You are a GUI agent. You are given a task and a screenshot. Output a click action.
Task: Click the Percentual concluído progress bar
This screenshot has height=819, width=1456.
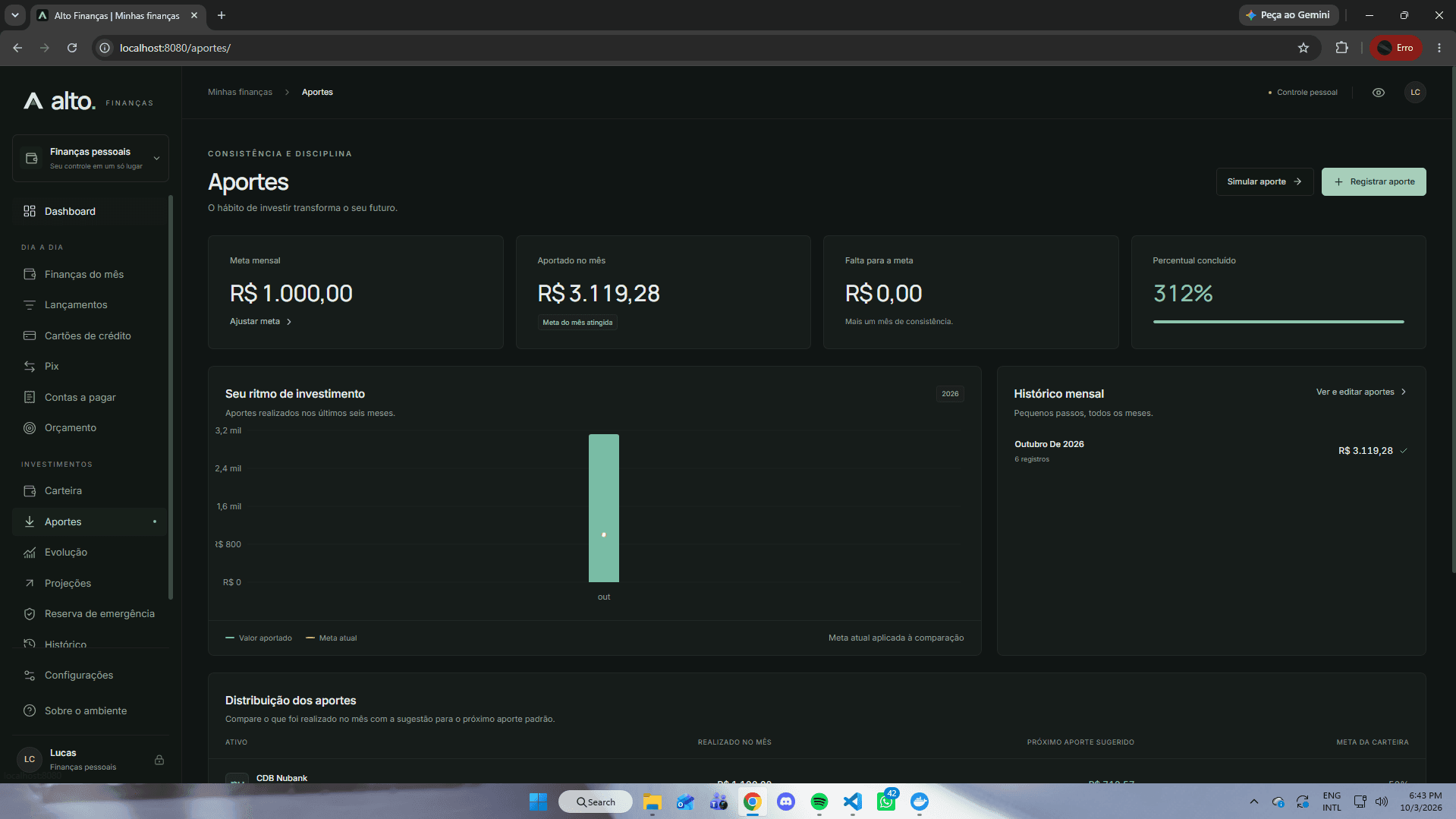[1278, 322]
